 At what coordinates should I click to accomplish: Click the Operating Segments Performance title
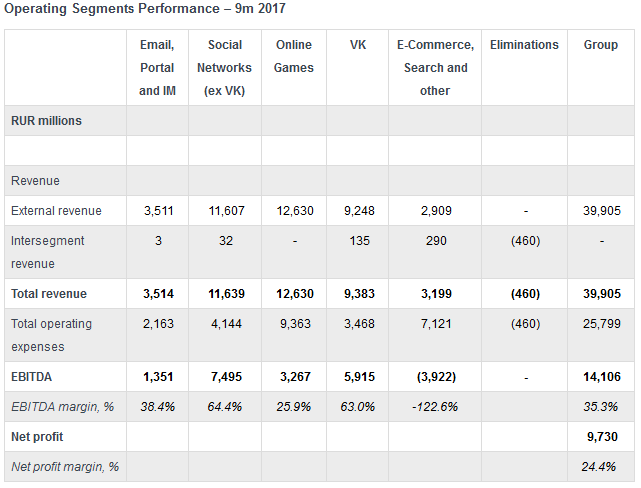coord(143,9)
